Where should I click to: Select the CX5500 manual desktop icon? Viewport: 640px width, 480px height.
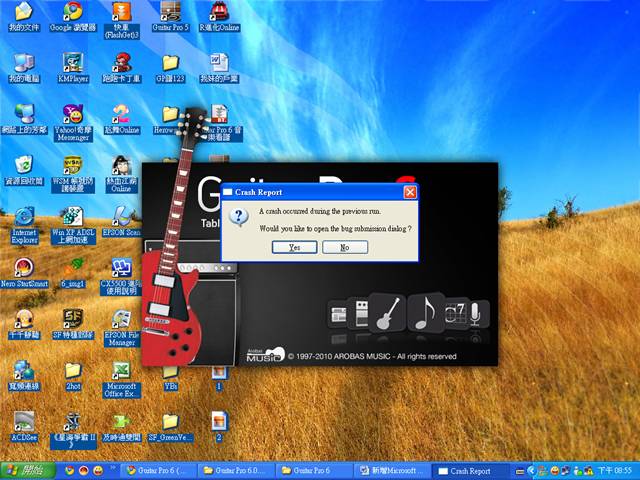coord(122,277)
